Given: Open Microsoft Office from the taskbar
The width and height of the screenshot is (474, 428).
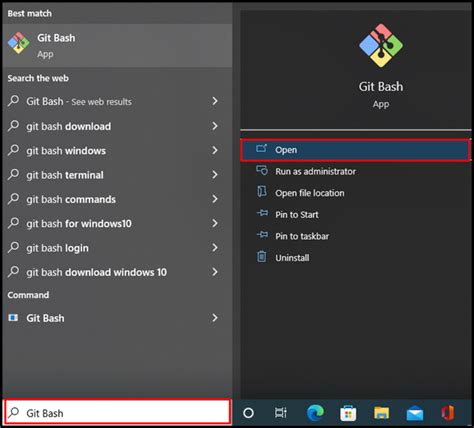Looking at the screenshot, I should tap(448, 413).
